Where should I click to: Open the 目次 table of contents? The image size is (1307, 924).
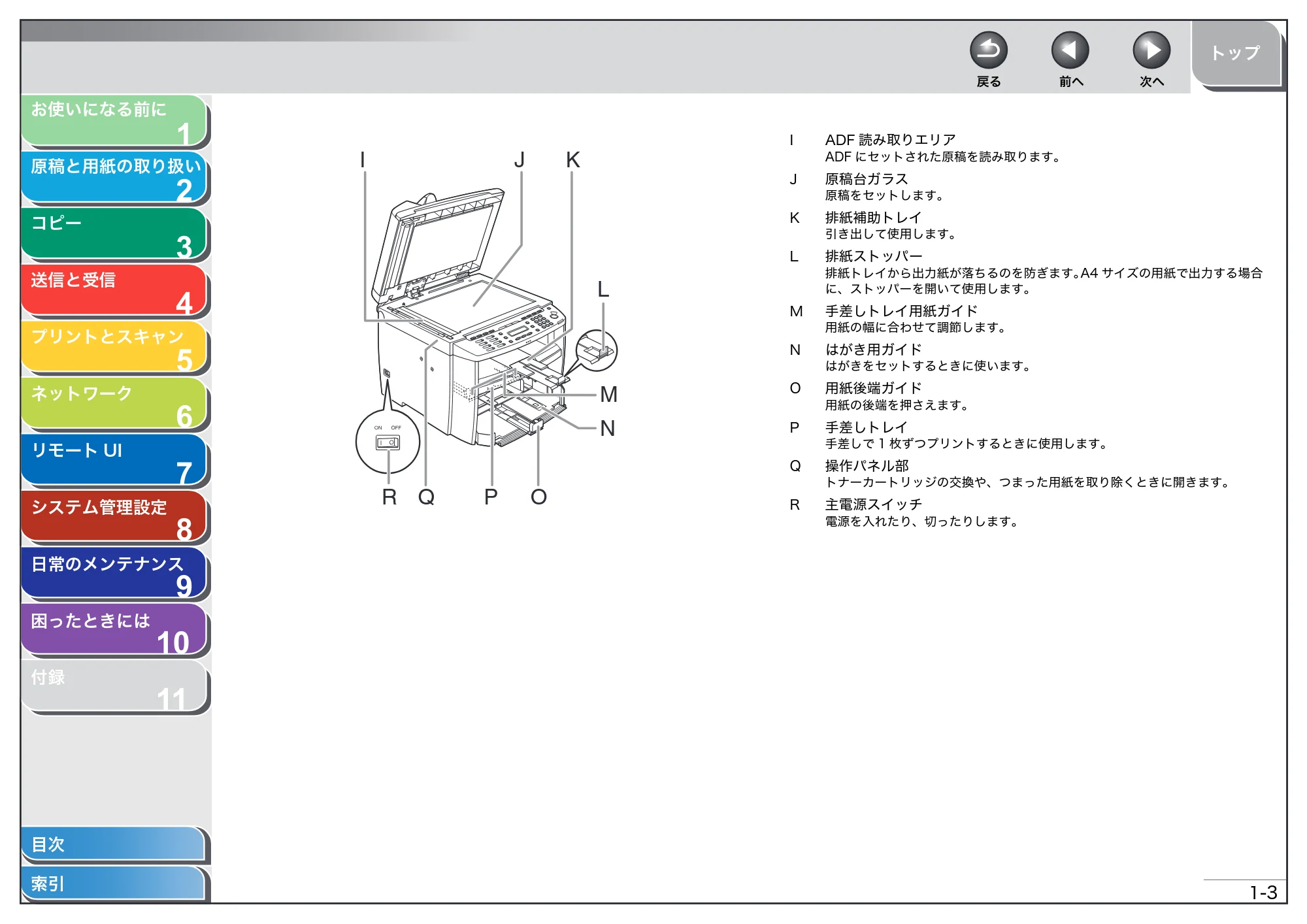113,844
